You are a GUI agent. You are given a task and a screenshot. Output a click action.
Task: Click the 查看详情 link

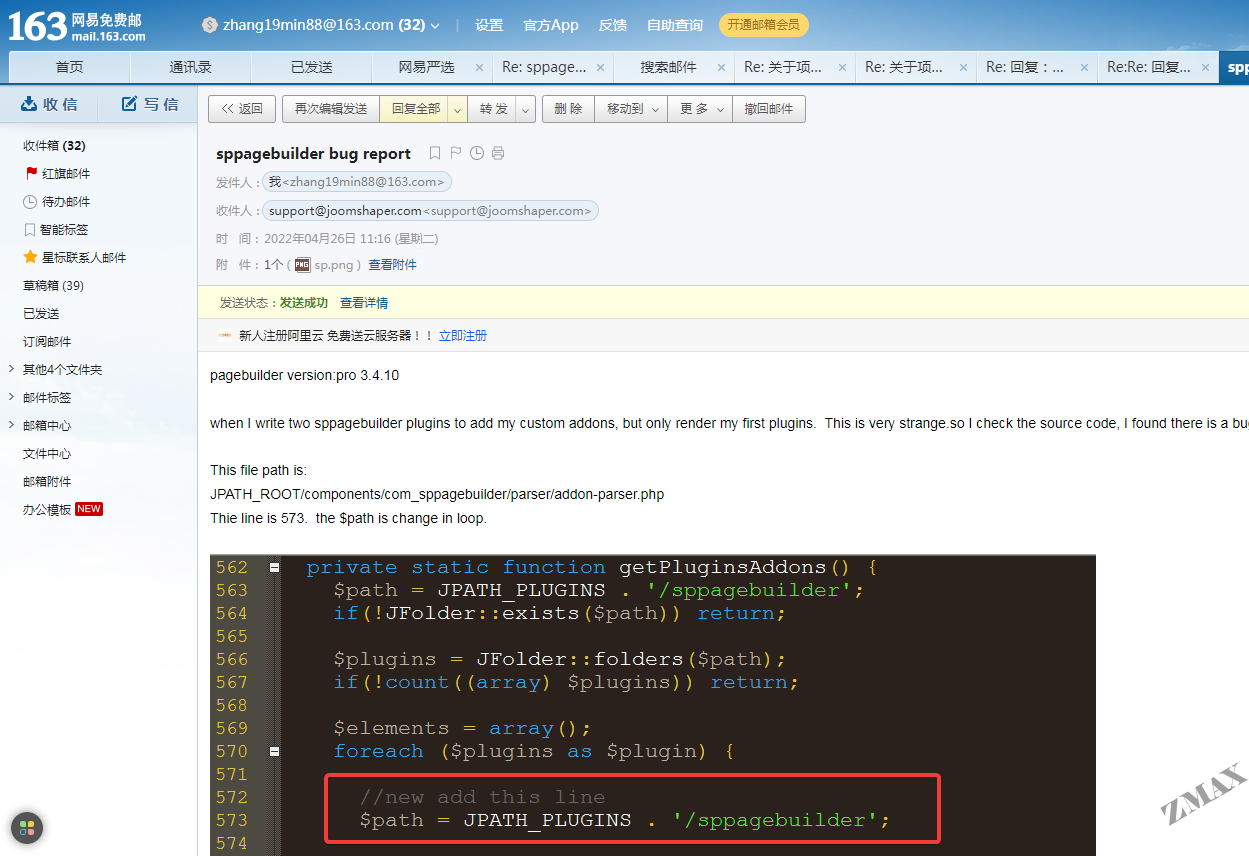(x=364, y=303)
